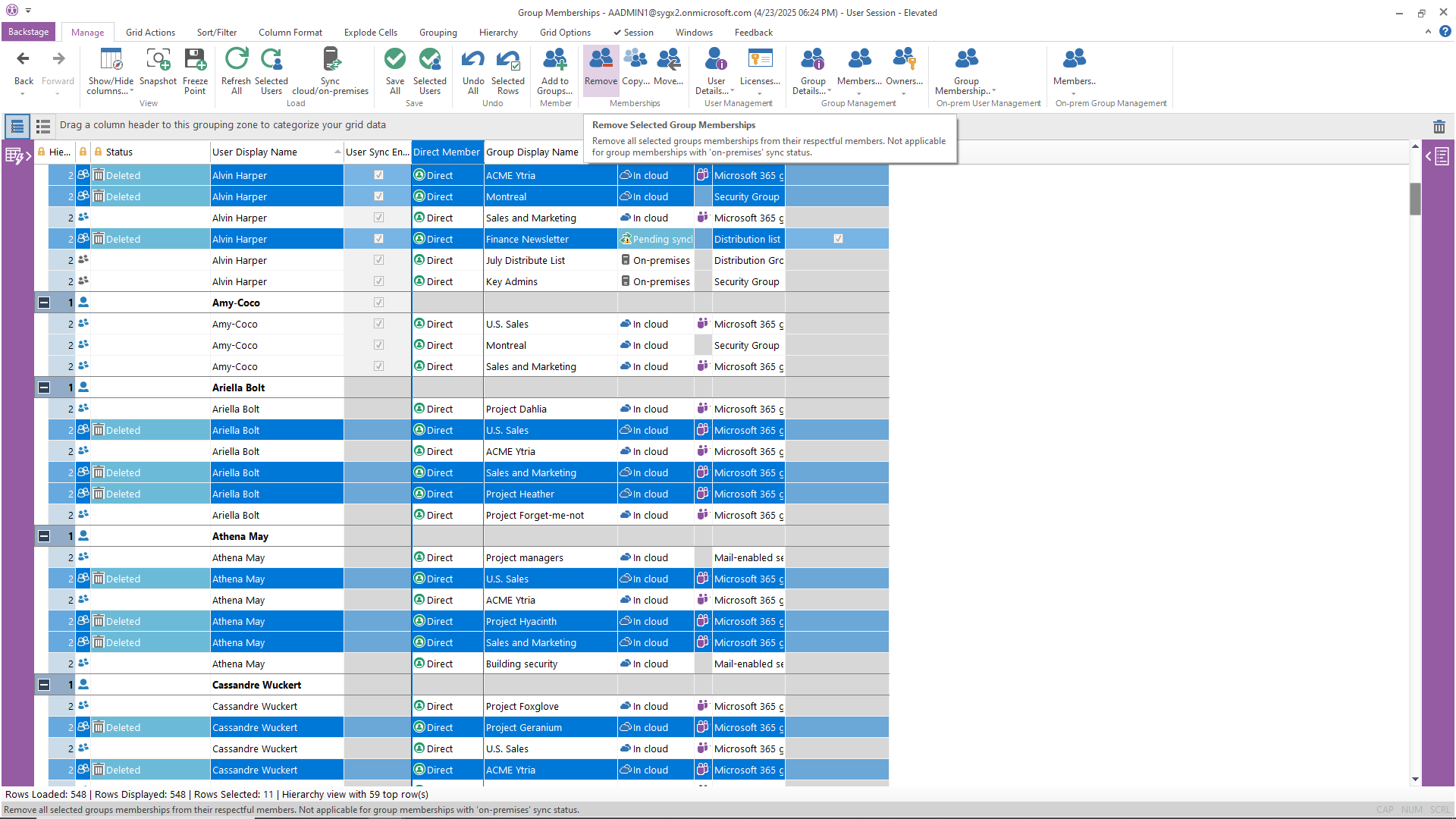The height and width of the screenshot is (819, 1456).
Task: Open the Grid Actions ribbon tab
Action: (150, 33)
